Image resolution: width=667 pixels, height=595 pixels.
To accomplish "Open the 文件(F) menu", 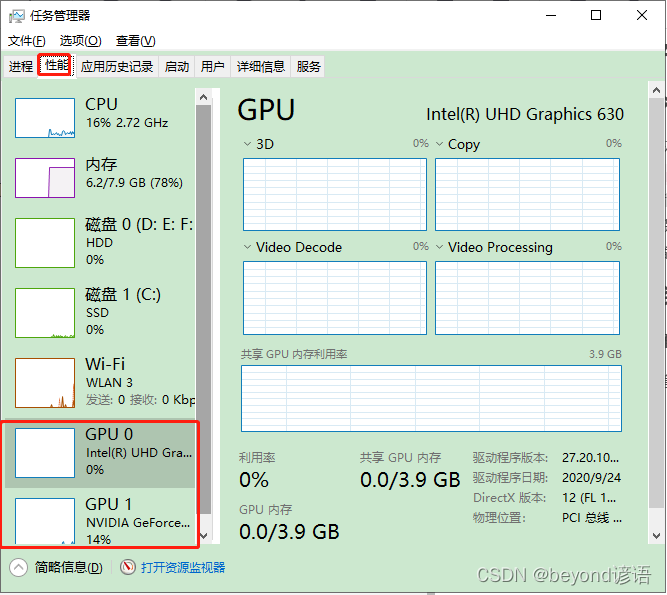I will pos(27,41).
